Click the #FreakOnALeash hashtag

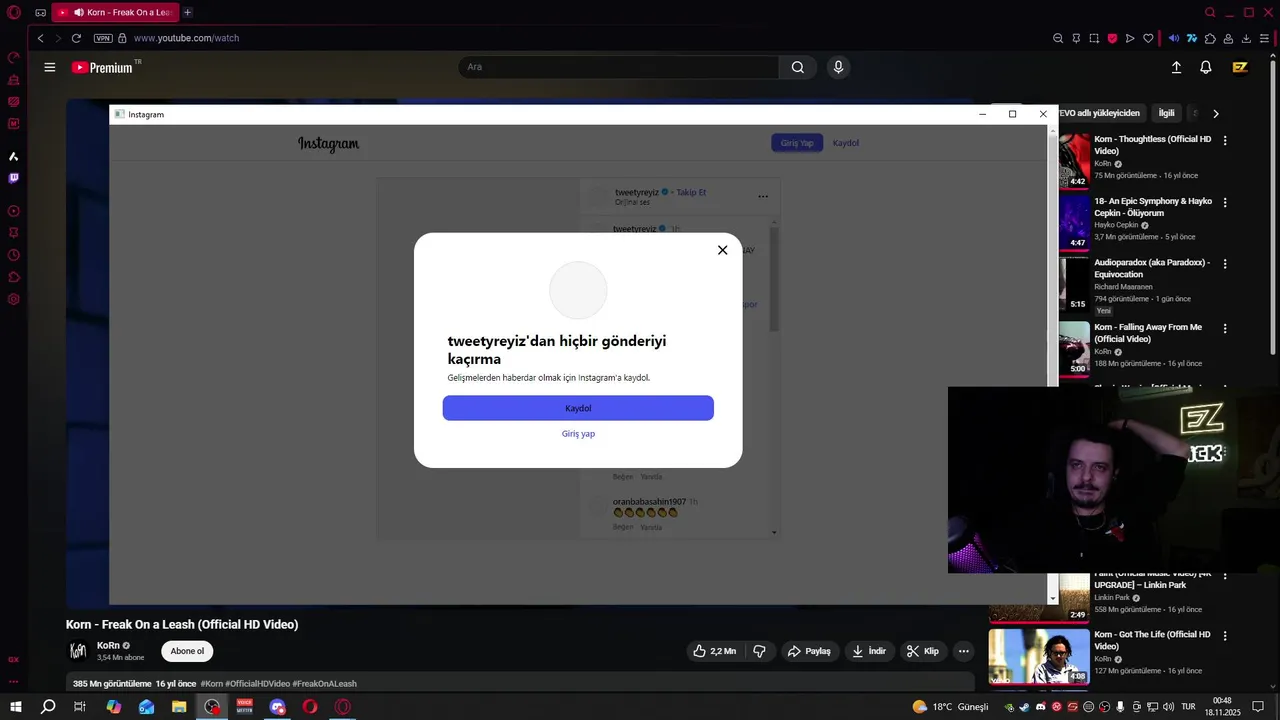(325, 684)
